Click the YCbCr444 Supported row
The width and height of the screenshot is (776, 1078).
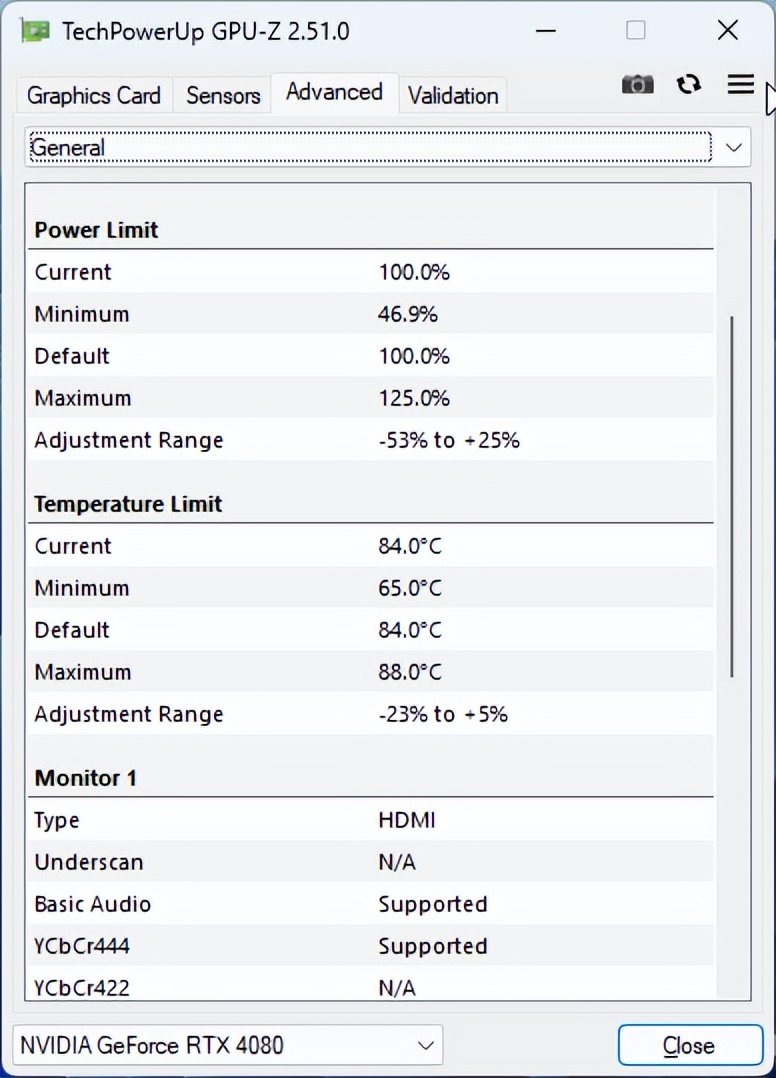click(370, 946)
